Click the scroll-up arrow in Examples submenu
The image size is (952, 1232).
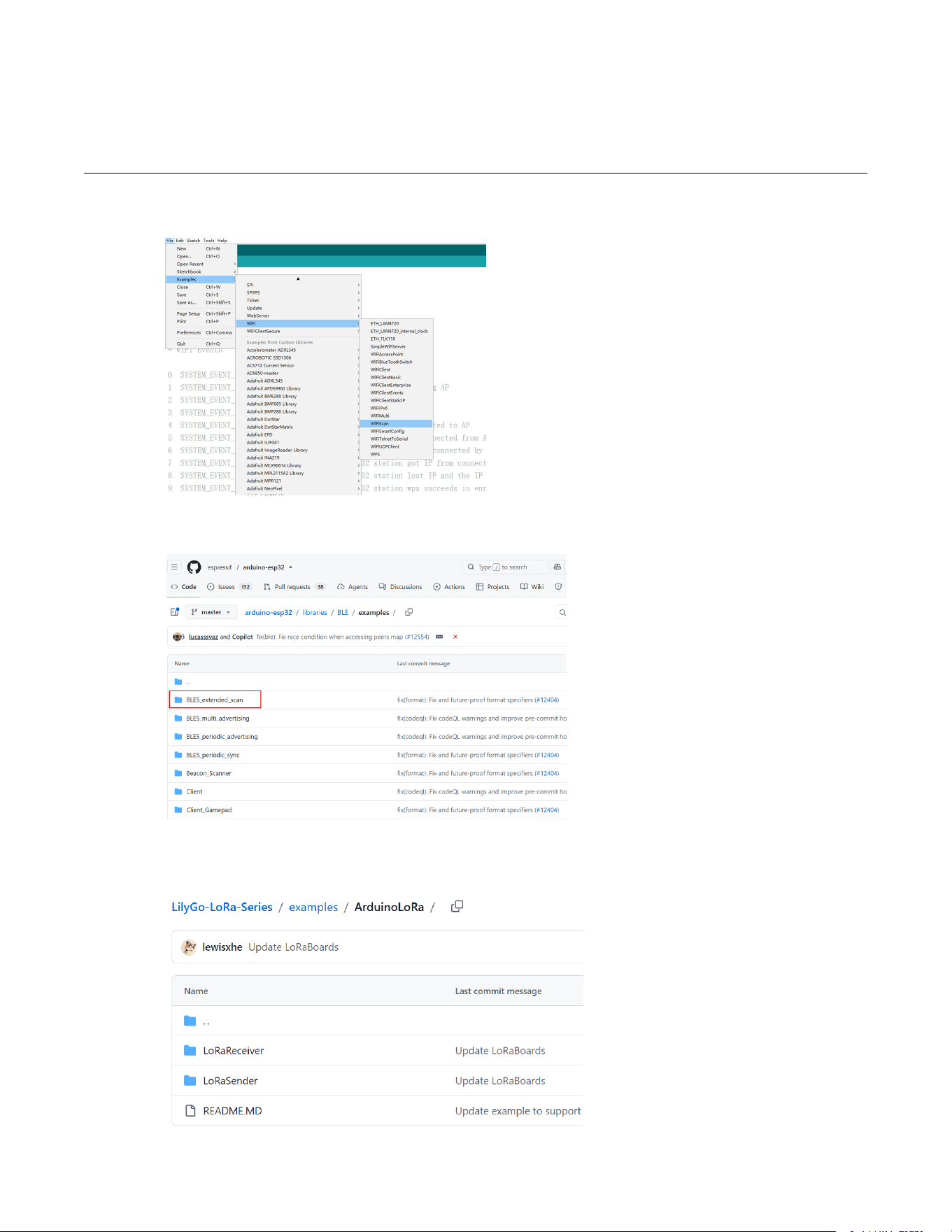click(298, 278)
